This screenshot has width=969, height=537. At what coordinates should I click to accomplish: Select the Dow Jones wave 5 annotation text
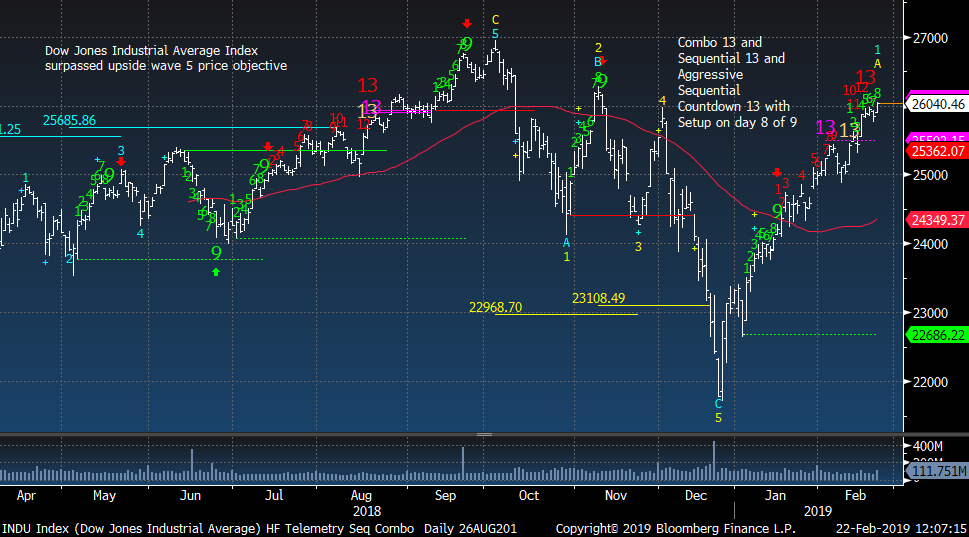(x=166, y=58)
